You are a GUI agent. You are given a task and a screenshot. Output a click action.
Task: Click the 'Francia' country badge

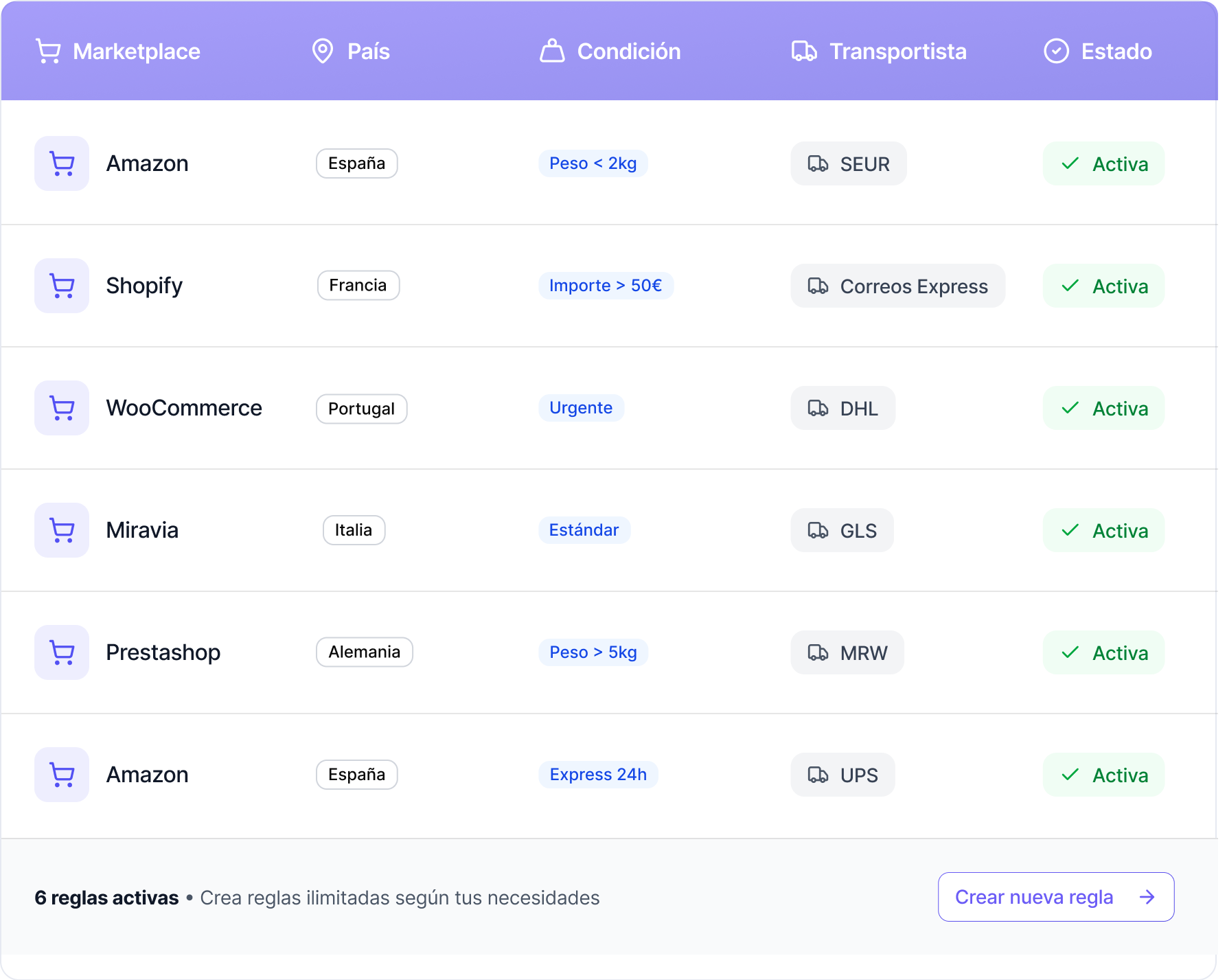click(358, 286)
